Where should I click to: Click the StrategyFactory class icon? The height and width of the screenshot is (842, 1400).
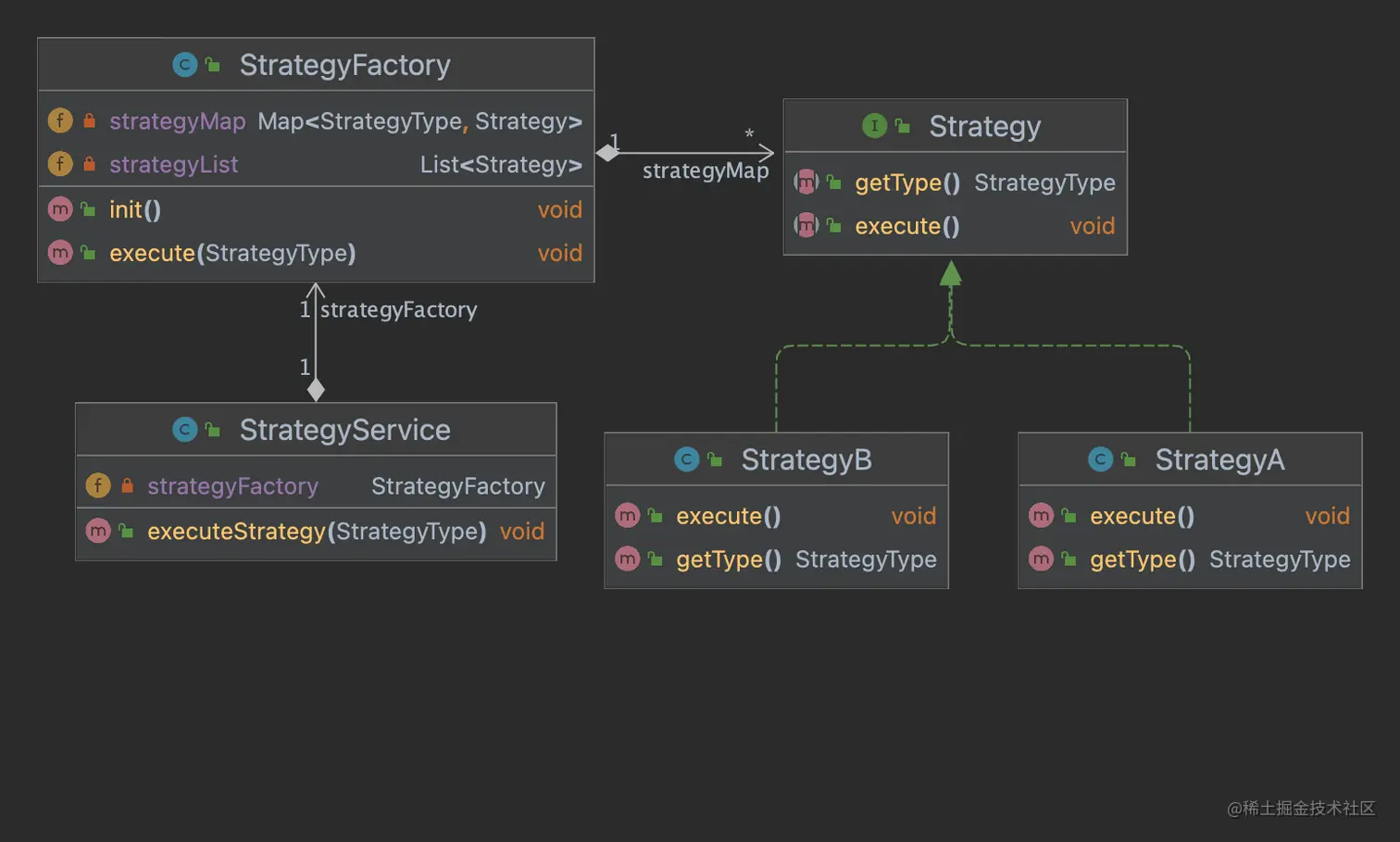pos(185,65)
